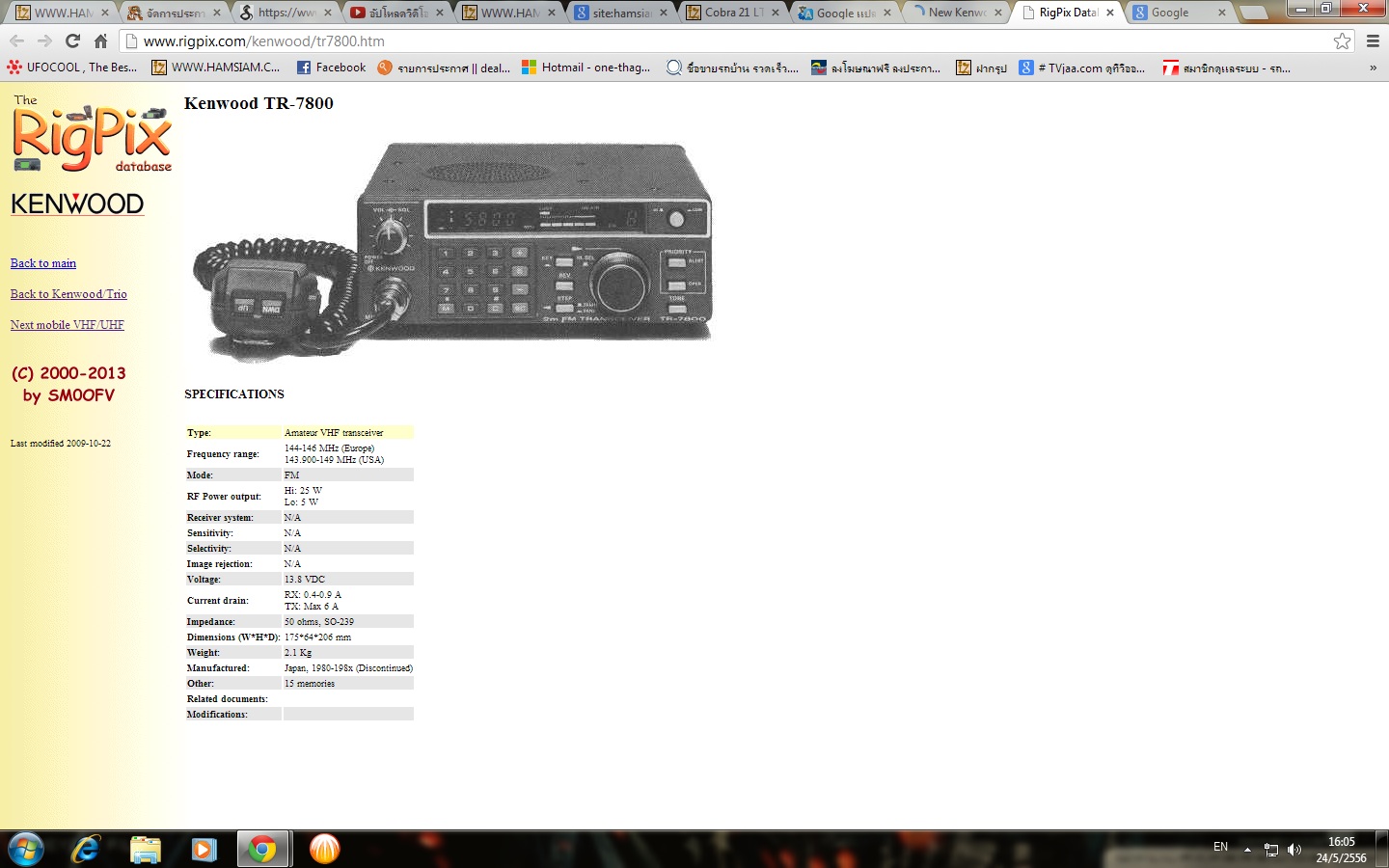
Task: Open the TVjaa.com bookmark
Action: point(1082,68)
